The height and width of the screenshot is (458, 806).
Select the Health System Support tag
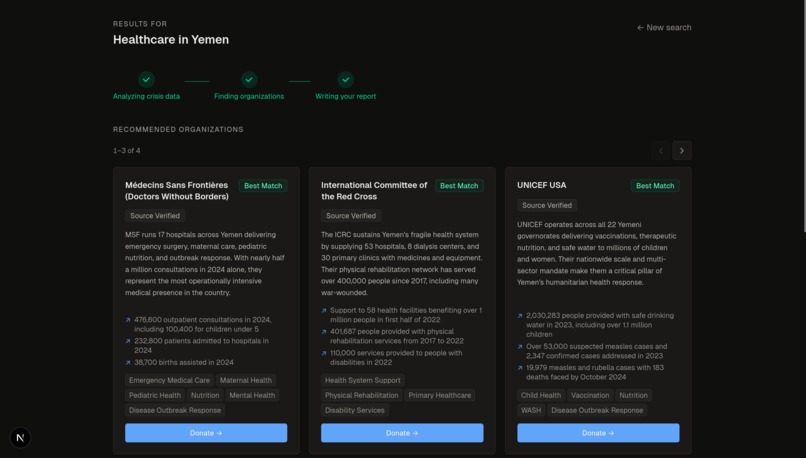(x=362, y=380)
